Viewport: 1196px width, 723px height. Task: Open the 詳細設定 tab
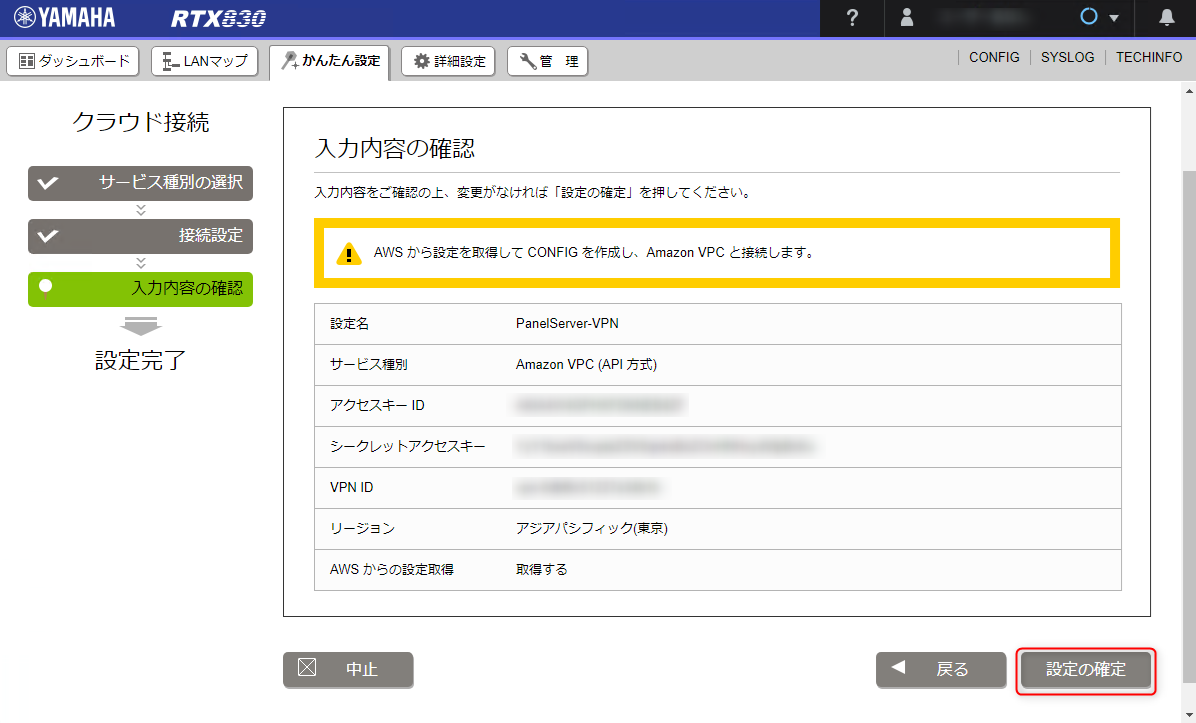click(x=449, y=61)
